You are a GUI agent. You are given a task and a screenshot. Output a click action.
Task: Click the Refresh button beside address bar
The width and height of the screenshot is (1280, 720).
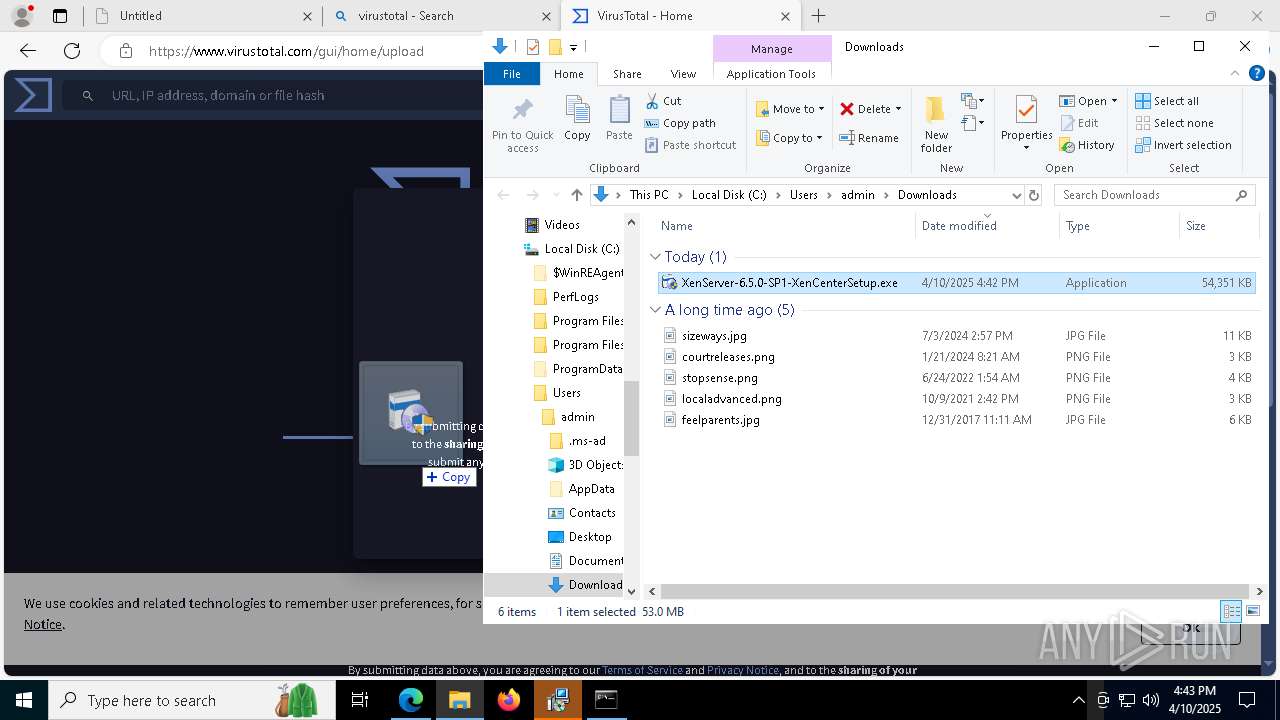1034,195
